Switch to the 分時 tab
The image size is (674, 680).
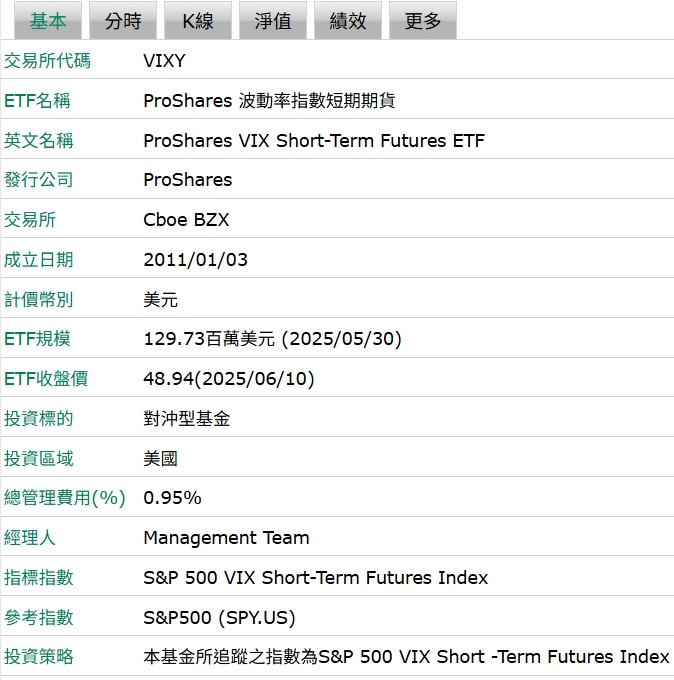(x=123, y=20)
